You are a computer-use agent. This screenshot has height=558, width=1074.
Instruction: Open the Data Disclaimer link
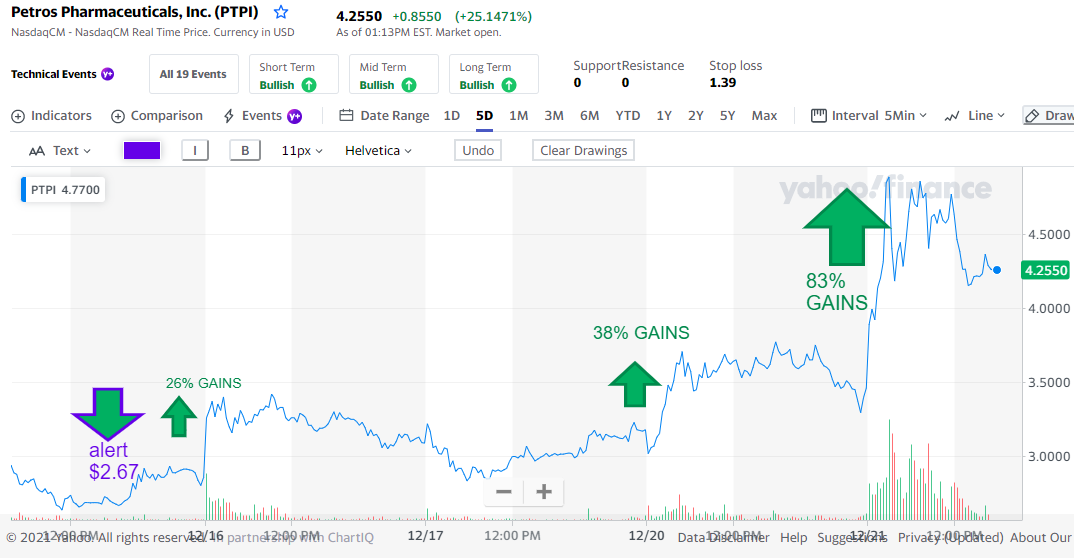coord(723,537)
